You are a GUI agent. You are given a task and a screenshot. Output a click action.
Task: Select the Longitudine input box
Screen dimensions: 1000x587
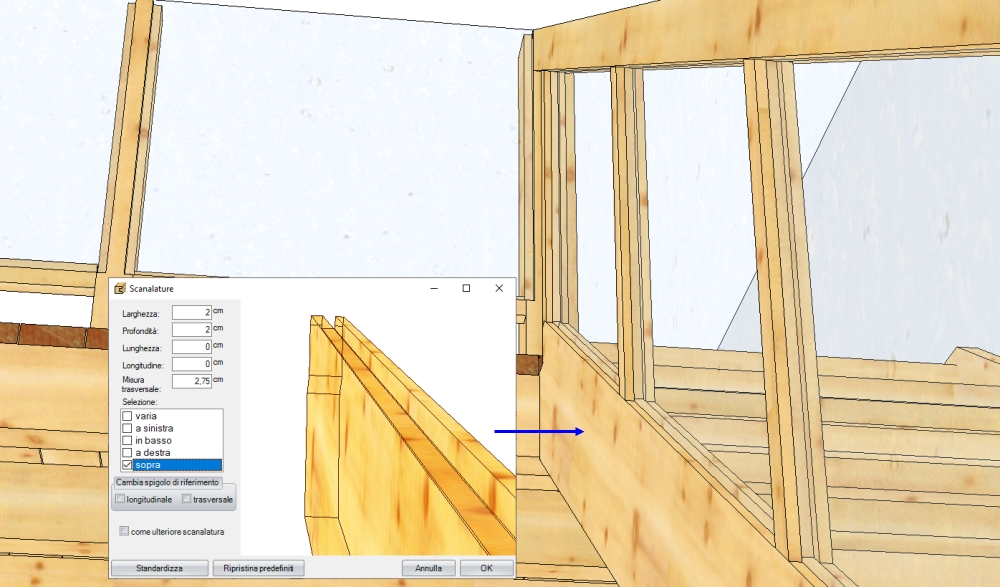pyautogui.click(x=190, y=364)
